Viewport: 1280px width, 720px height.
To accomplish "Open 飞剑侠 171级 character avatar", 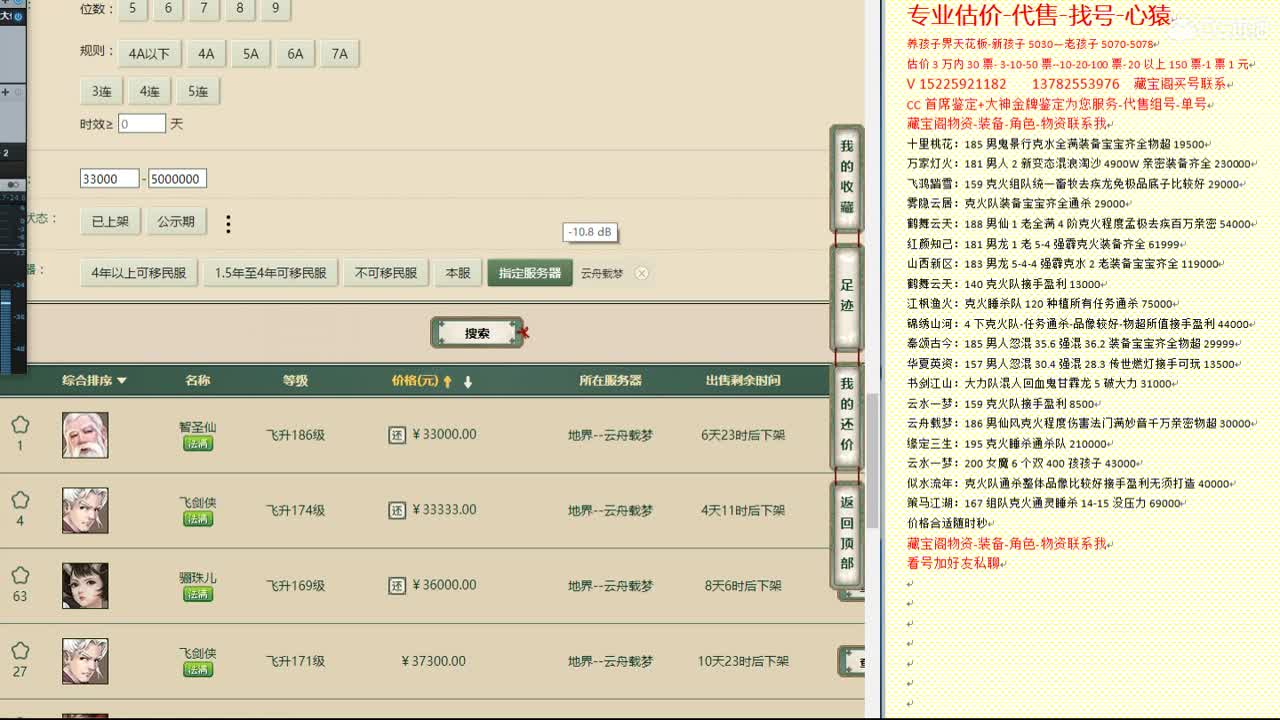I will [85, 661].
